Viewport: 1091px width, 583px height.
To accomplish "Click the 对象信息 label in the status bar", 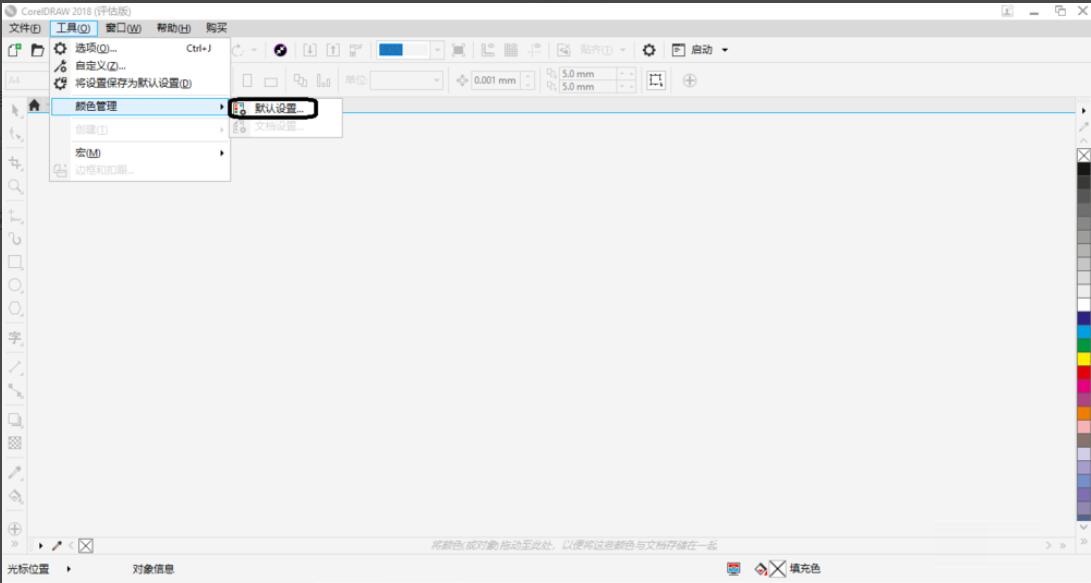I will coord(153,569).
